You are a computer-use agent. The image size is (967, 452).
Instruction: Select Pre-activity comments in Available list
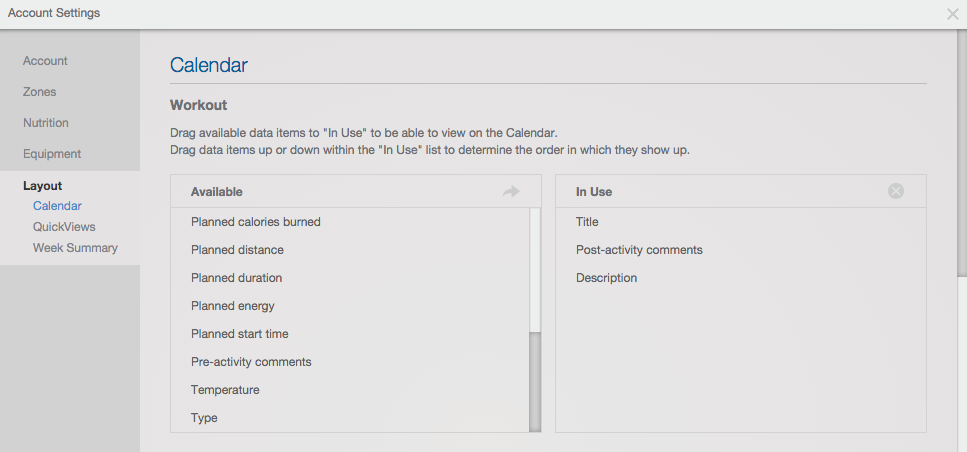pyautogui.click(x=350, y=362)
